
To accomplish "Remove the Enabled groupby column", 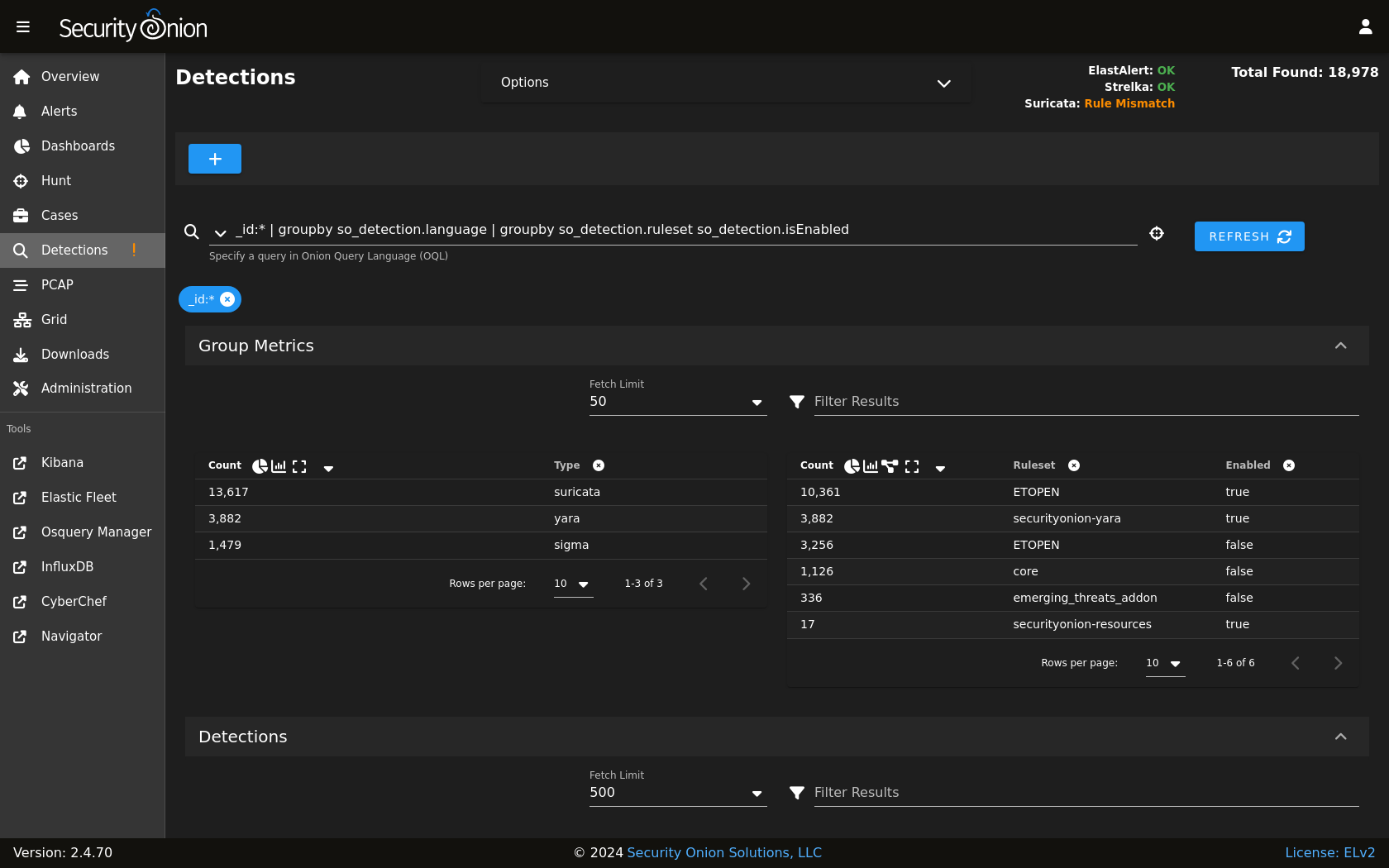I will (x=1289, y=465).
